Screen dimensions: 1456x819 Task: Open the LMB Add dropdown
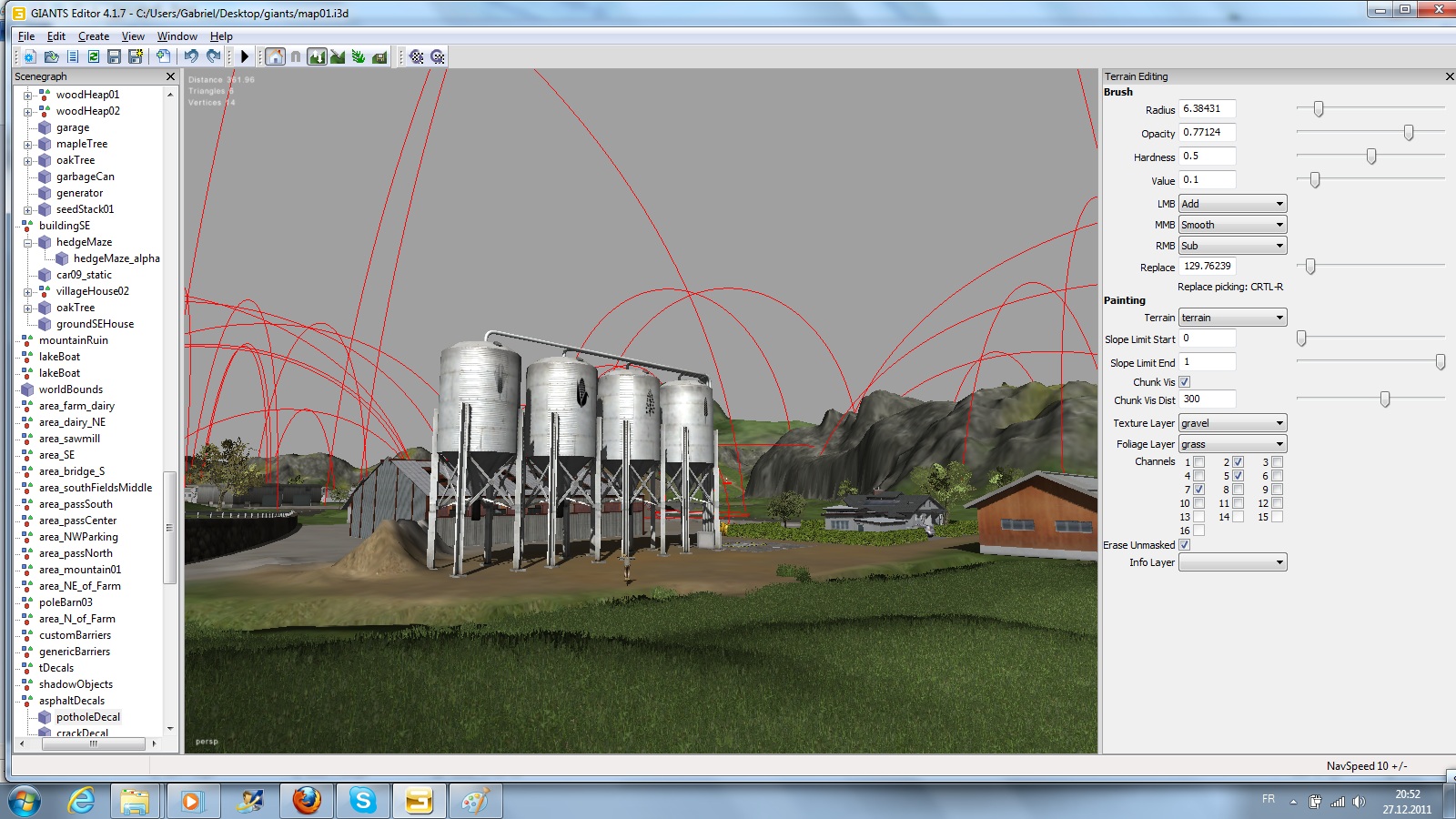click(1232, 204)
